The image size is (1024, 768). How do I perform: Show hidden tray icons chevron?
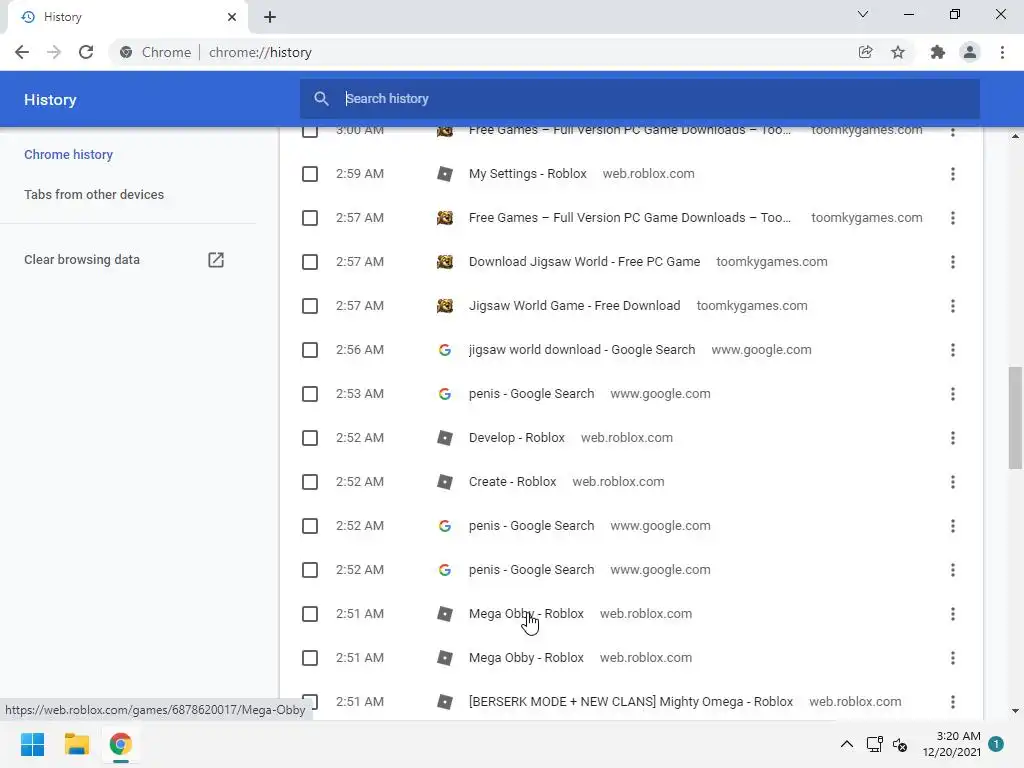coord(846,744)
